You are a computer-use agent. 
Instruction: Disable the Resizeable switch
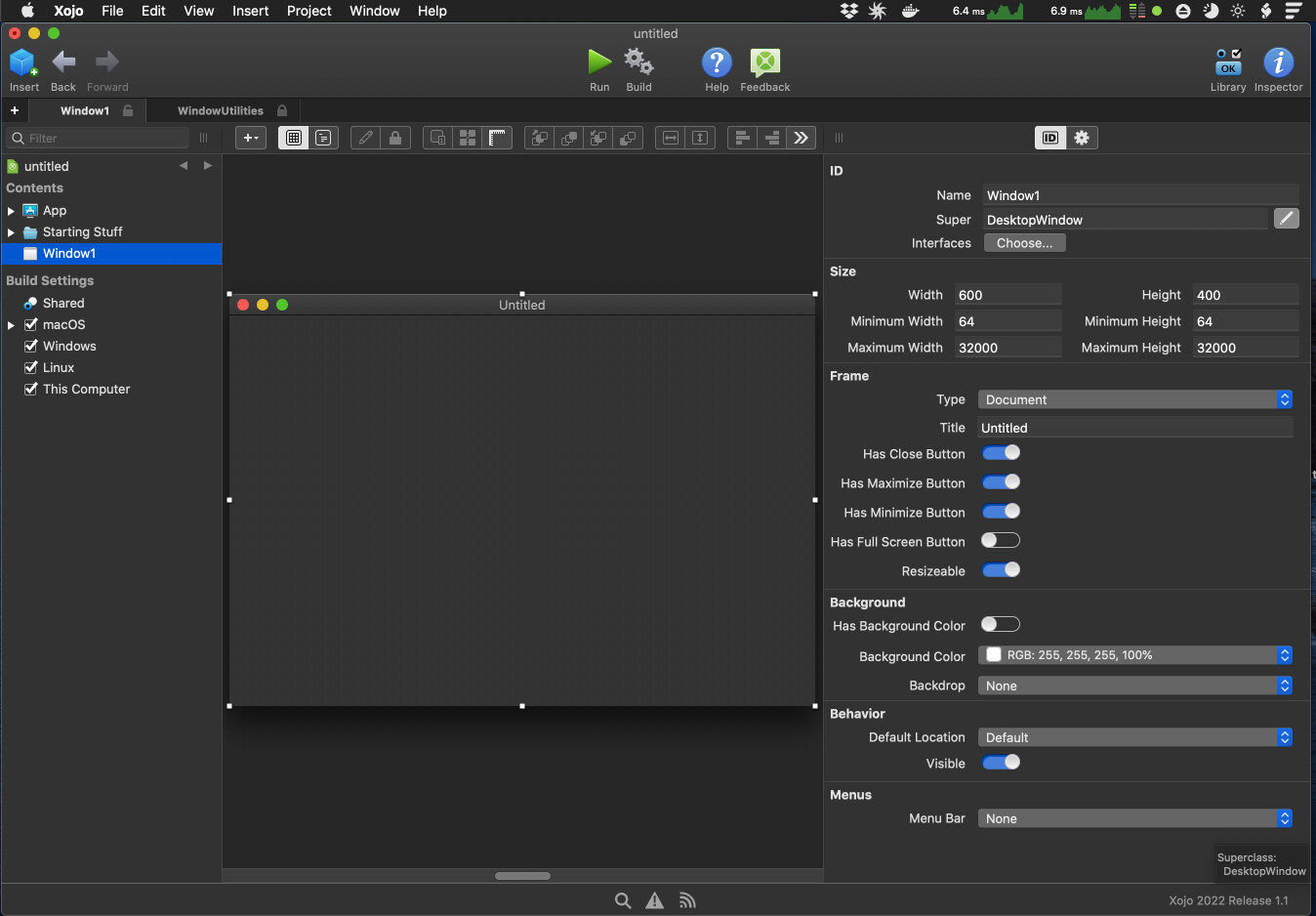(x=1001, y=570)
